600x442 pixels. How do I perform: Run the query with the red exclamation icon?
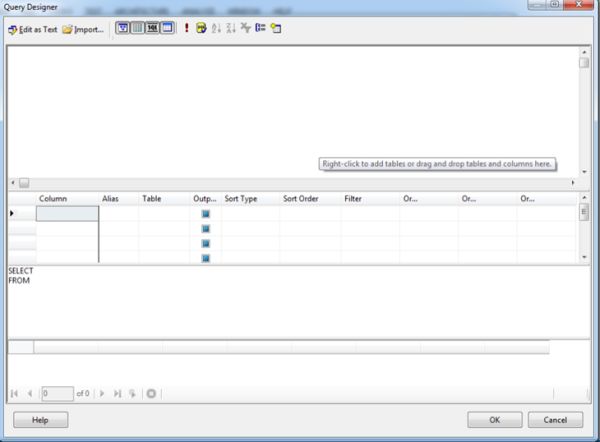point(186,28)
